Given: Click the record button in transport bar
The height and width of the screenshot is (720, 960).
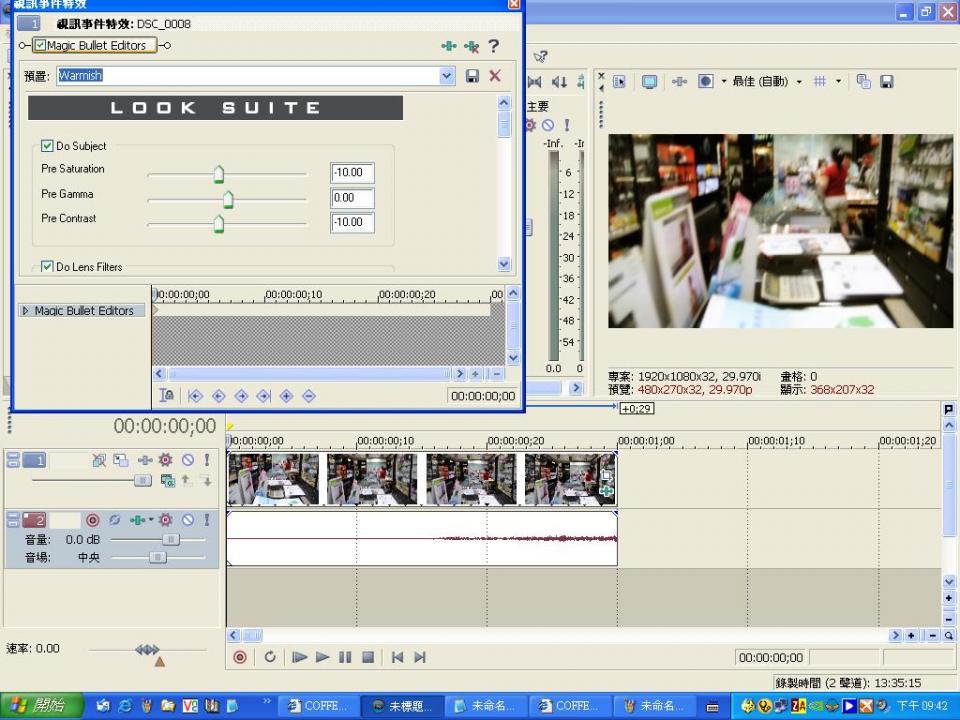Looking at the screenshot, I should [240, 657].
